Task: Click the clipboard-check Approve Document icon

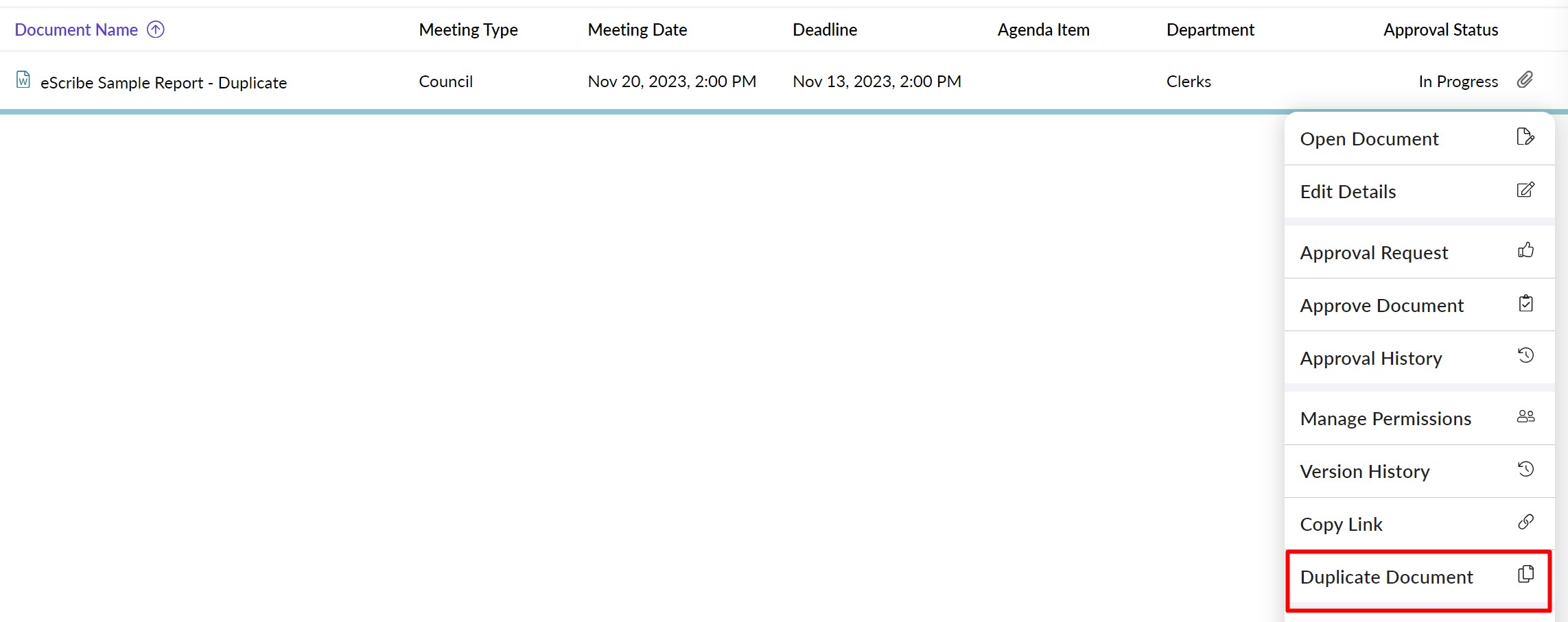Action: [x=1525, y=303]
